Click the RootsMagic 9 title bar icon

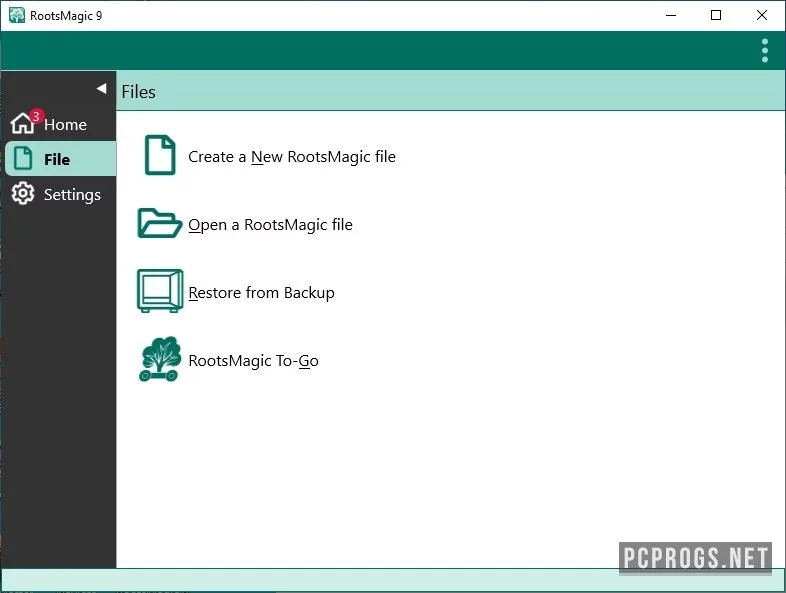tap(17, 15)
